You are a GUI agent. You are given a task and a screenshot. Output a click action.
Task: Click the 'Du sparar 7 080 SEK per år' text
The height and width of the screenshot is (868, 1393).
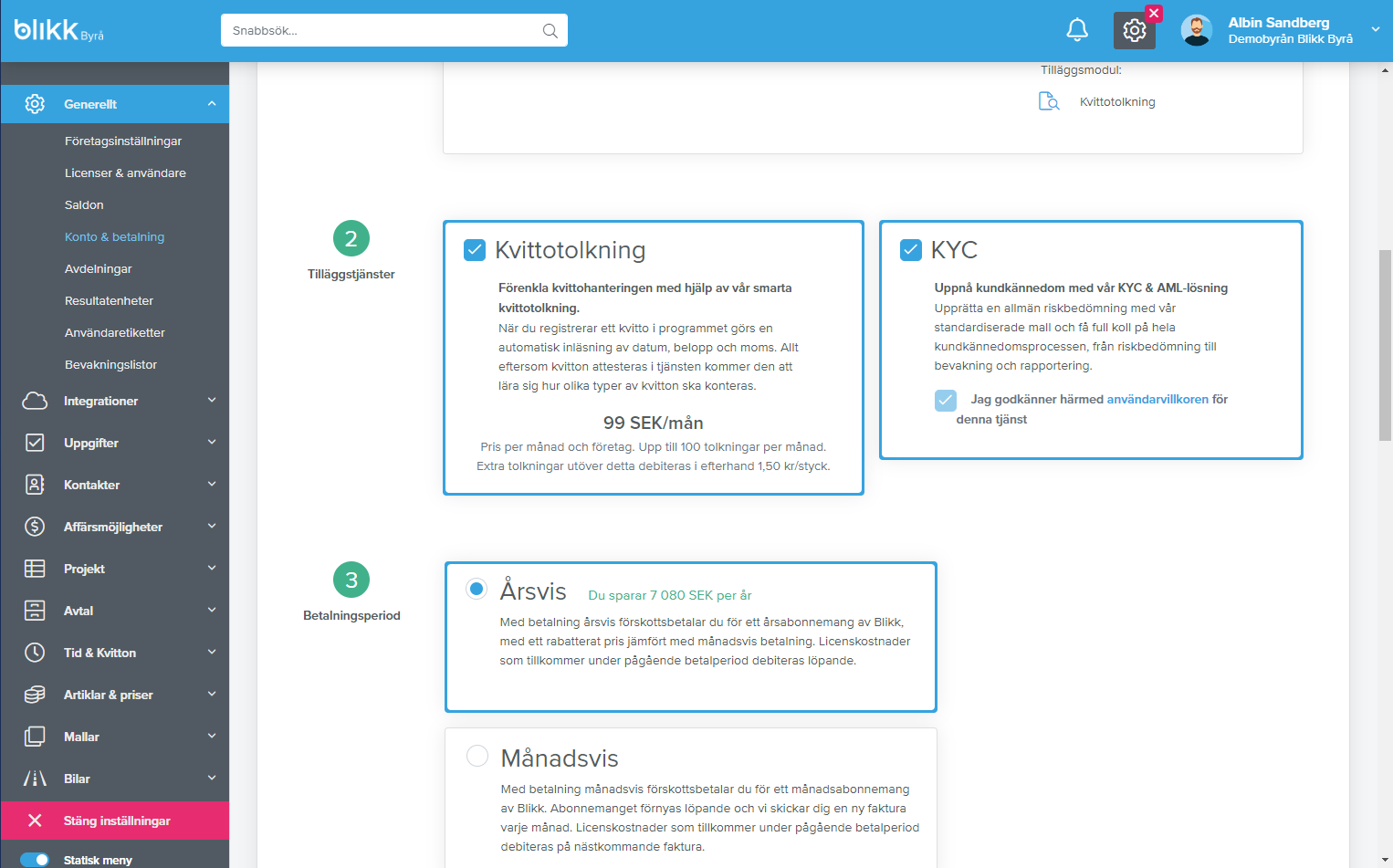tap(670, 595)
